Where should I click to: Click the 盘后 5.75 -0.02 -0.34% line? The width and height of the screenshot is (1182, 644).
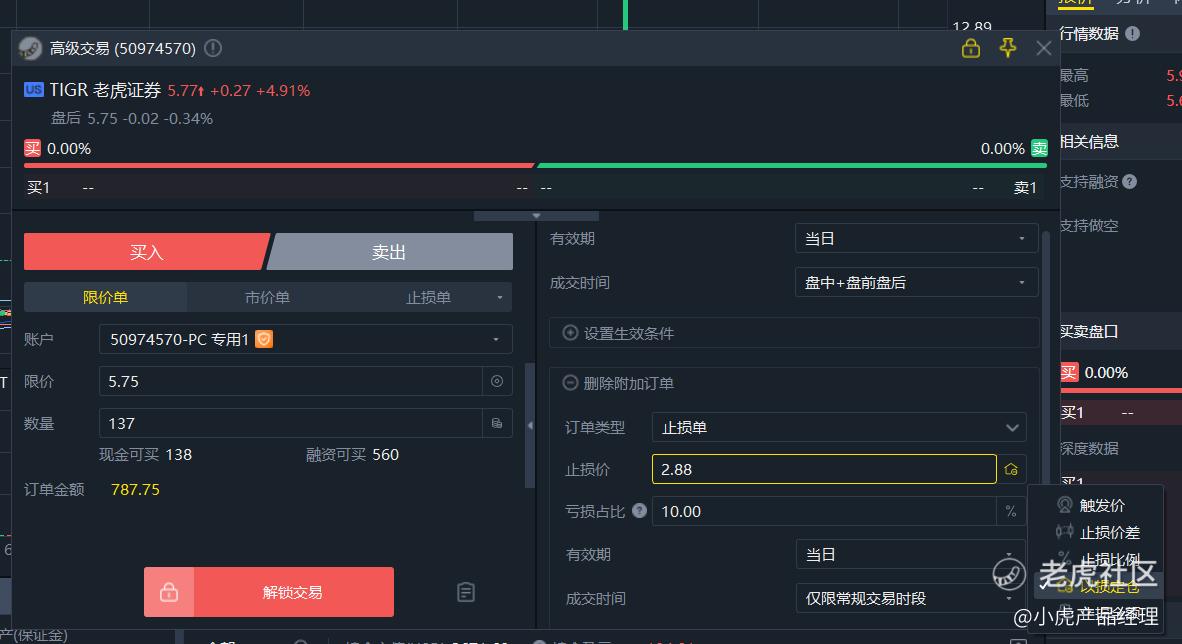[x=132, y=118]
